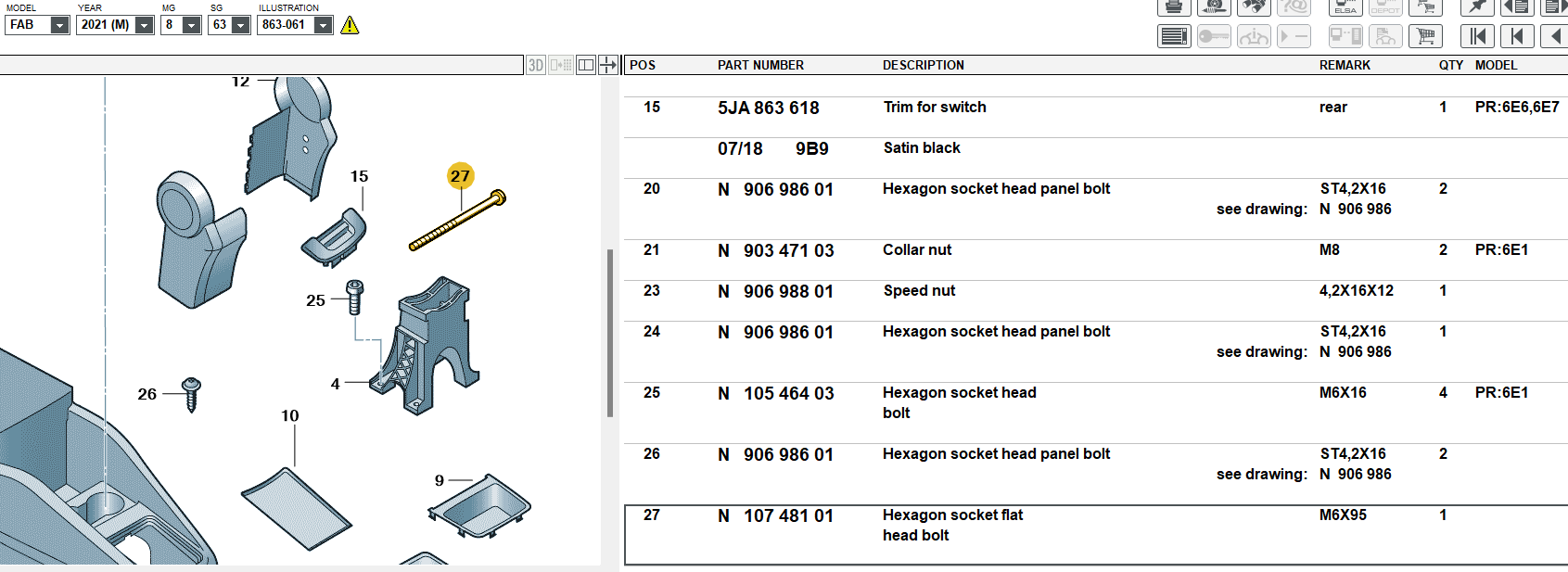Select part number N 107 481 01
This screenshot has width=1568, height=572.
pos(776,515)
